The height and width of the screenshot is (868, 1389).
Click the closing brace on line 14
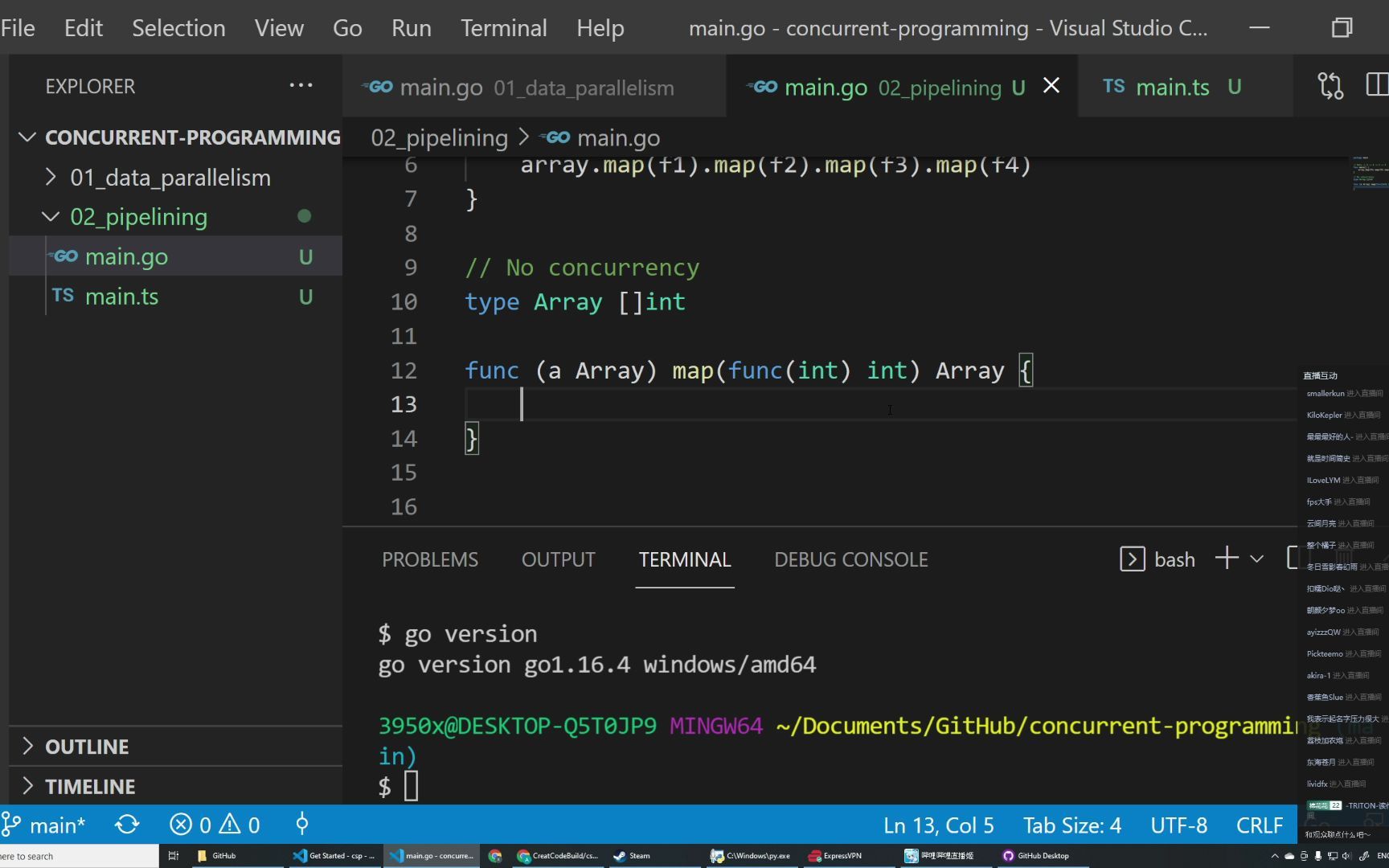472,439
